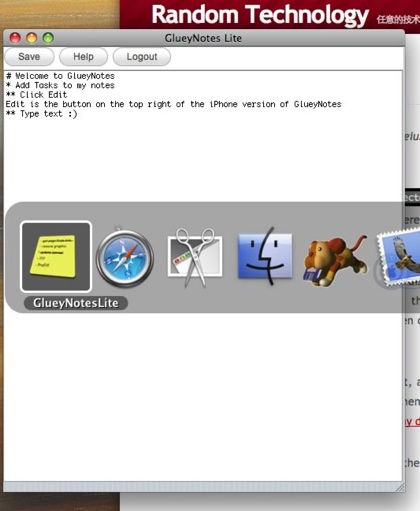Click the line '# Welcome to GlueyNotes'
The height and width of the screenshot is (511, 420).
(60, 76)
